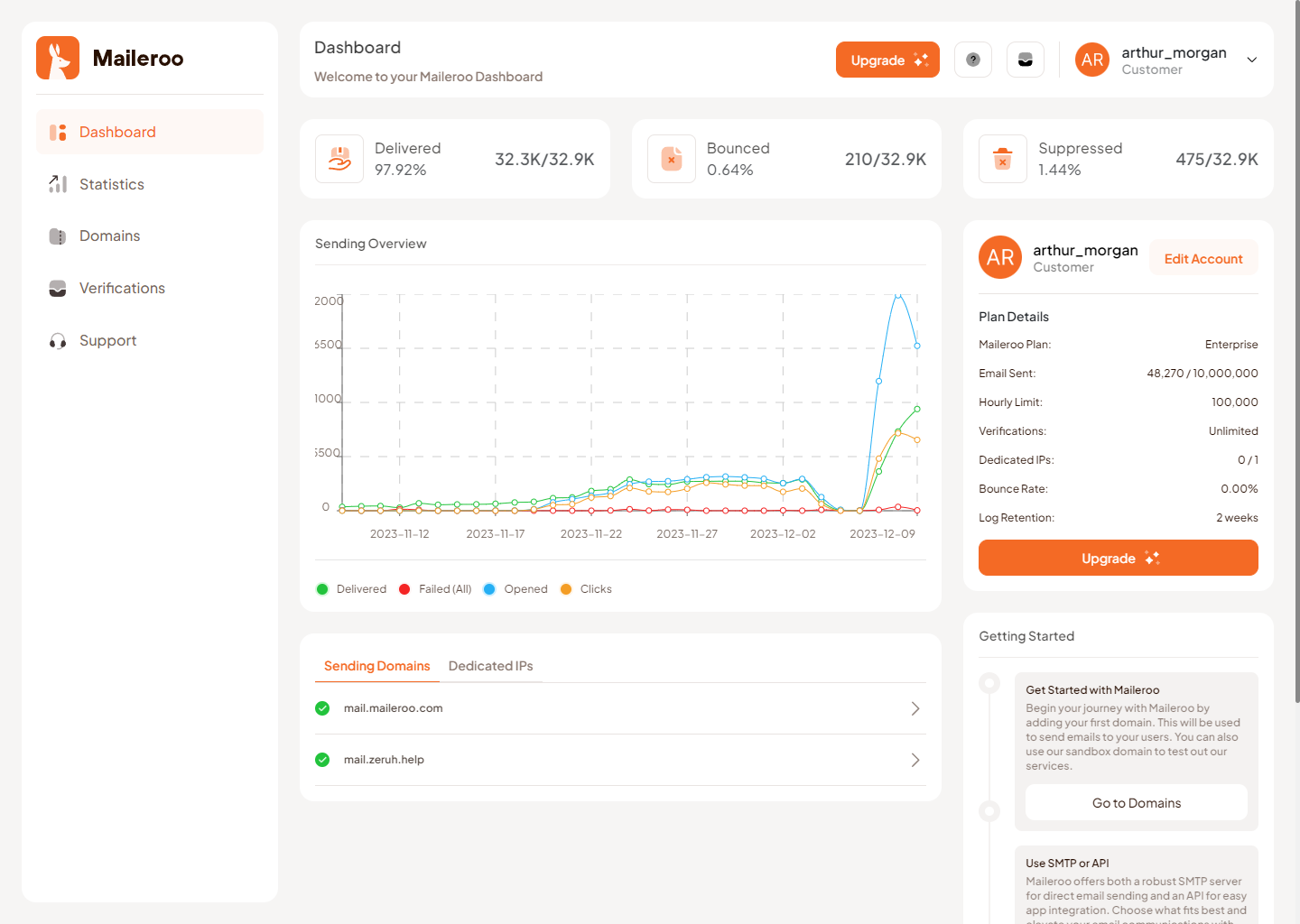Open Support from the sidebar
Image resolution: width=1300 pixels, height=924 pixels.
coord(107,340)
